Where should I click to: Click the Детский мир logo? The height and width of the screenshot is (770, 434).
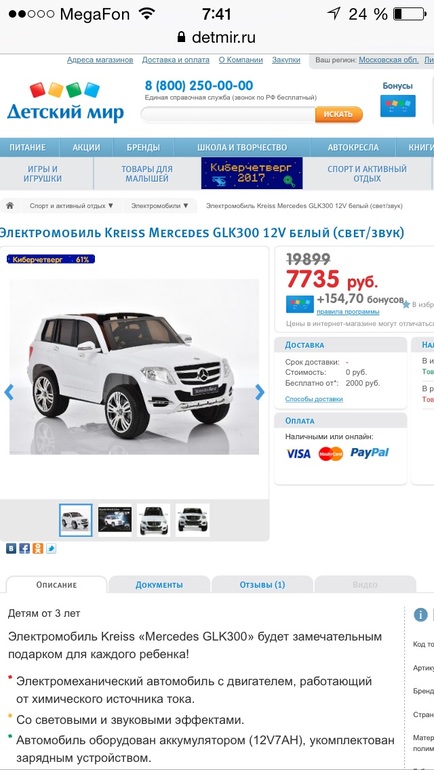click(x=65, y=102)
